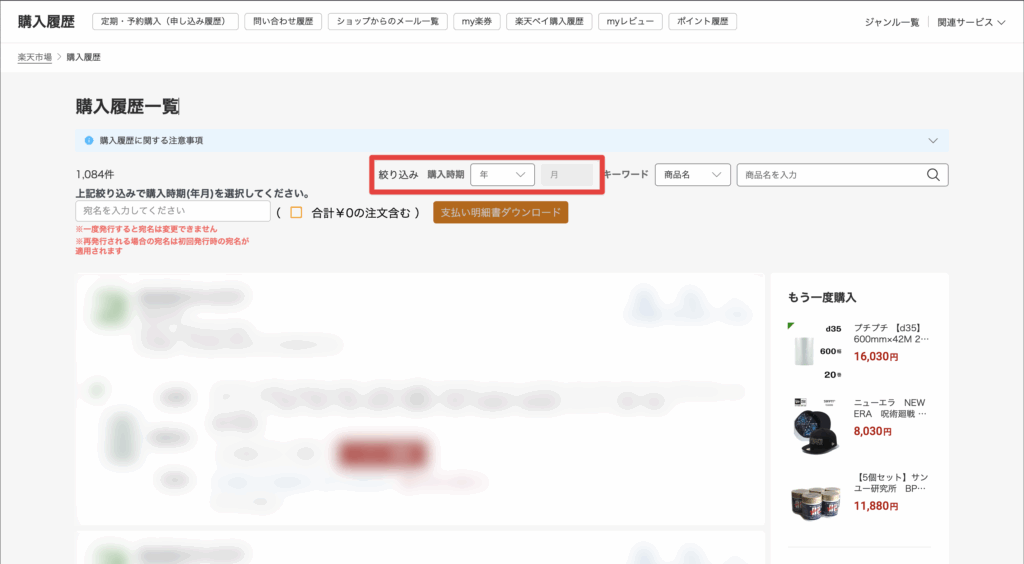The image size is (1024, 564).
Task: Open the 月 purchase month dropdown
Action: (566, 175)
